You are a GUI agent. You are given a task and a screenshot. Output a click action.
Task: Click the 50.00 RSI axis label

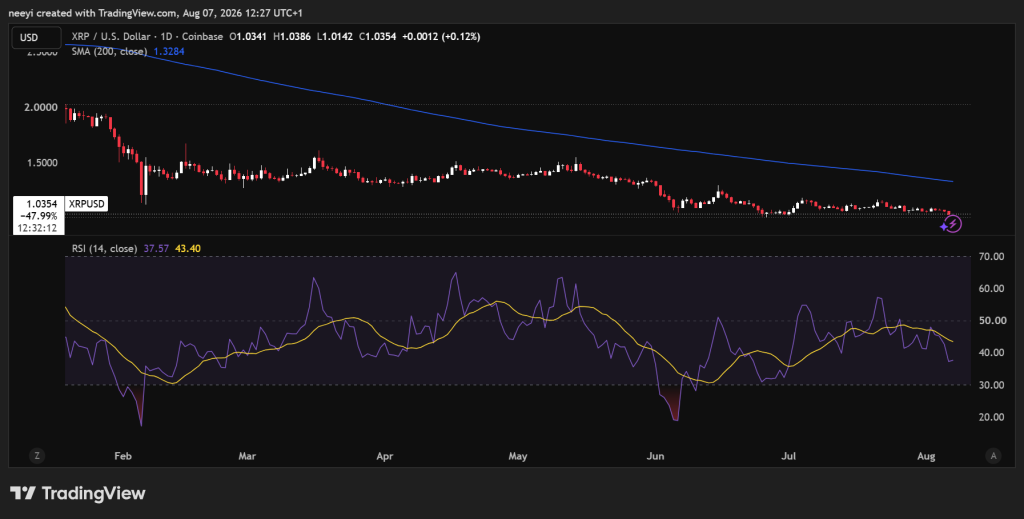point(991,321)
